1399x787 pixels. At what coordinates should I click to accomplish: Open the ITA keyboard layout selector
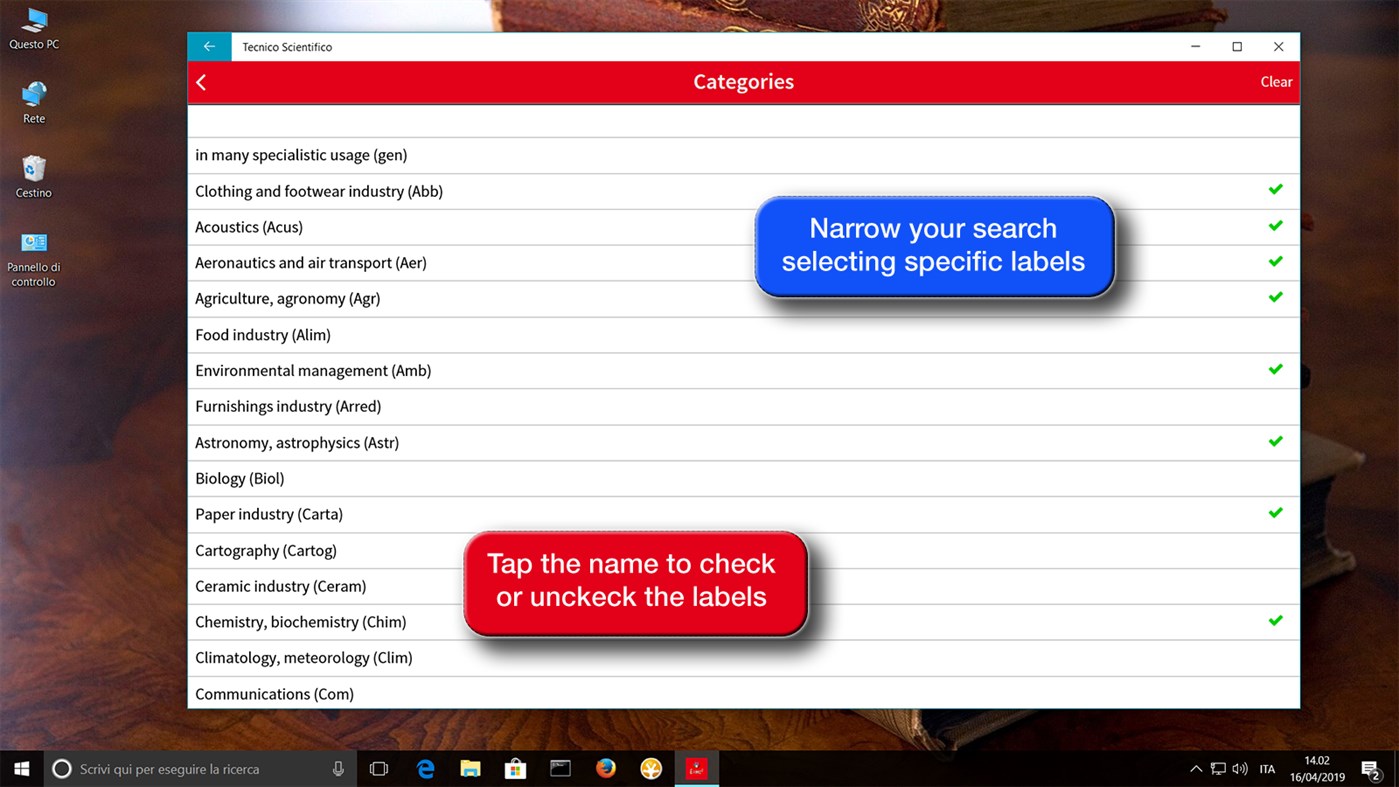pyautogui.click(x=1267, y=768)
